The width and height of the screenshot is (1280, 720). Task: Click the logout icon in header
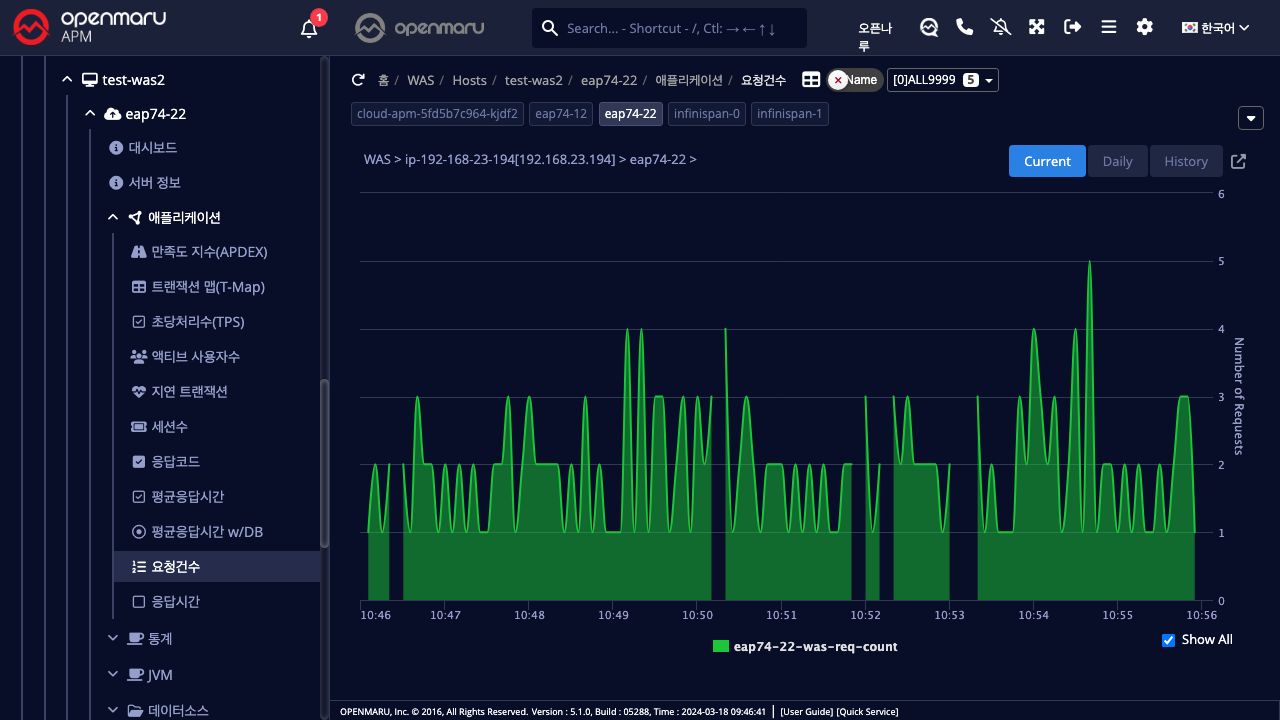point(1073,27)
